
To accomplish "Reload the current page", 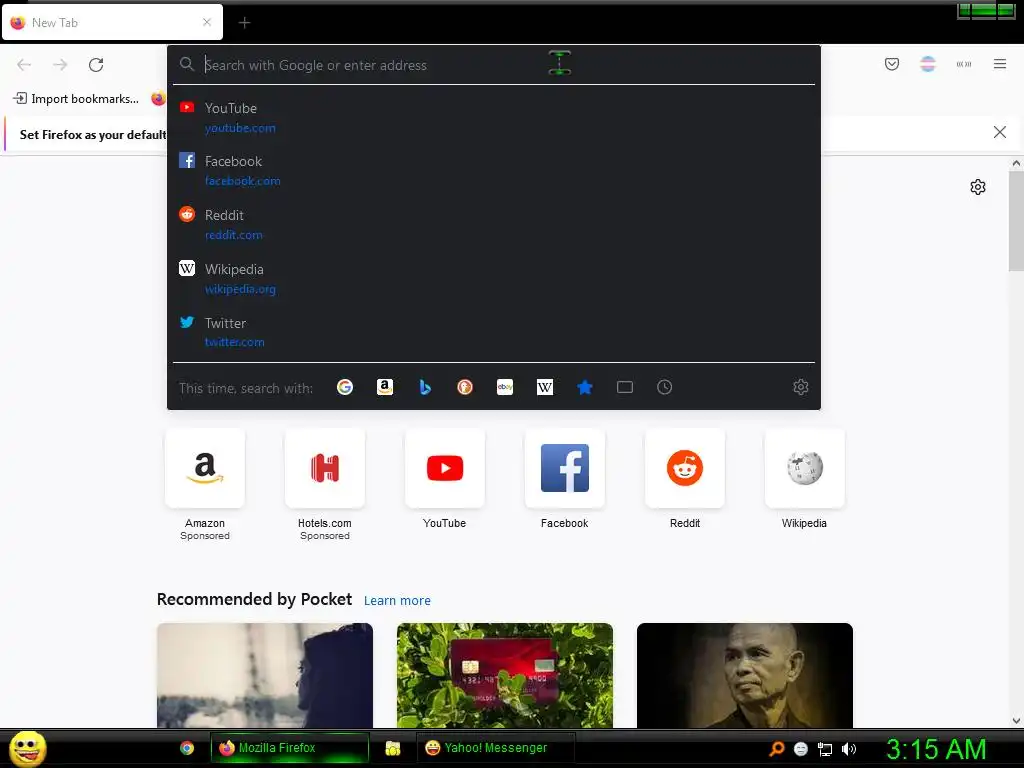I will tap(96, 65).
